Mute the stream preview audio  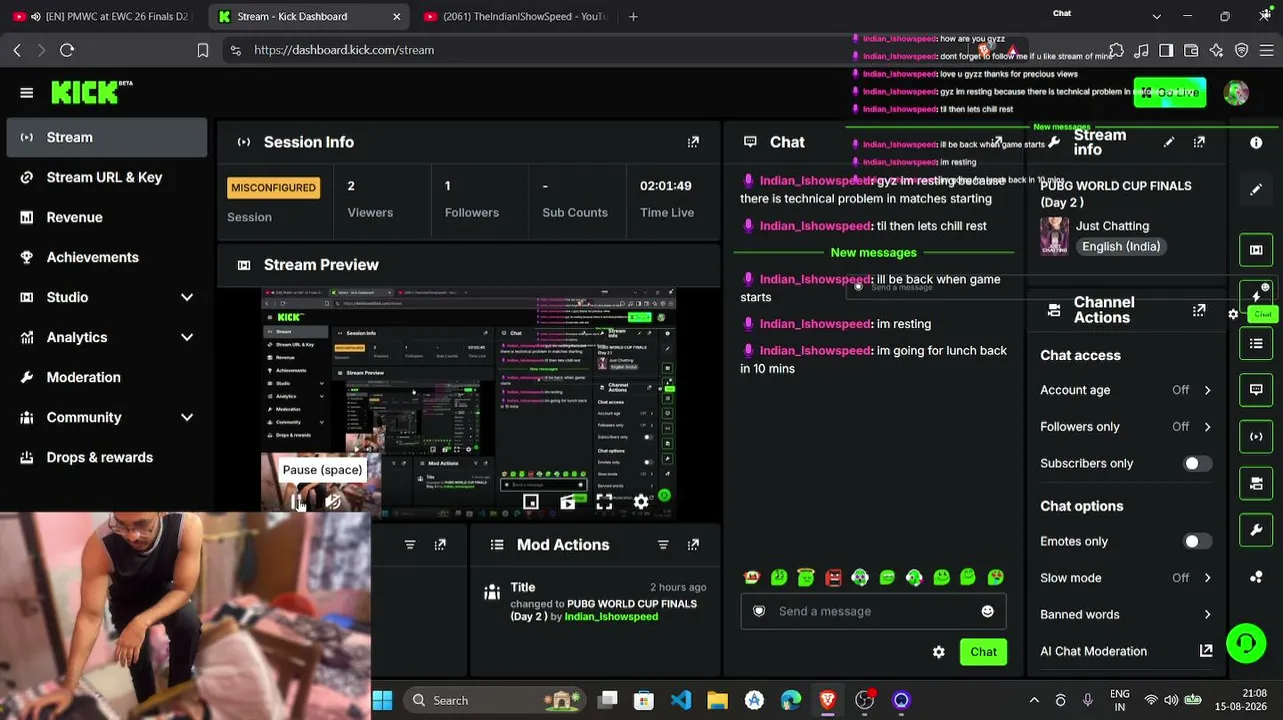pyautogui.click(x=333, y=502)
